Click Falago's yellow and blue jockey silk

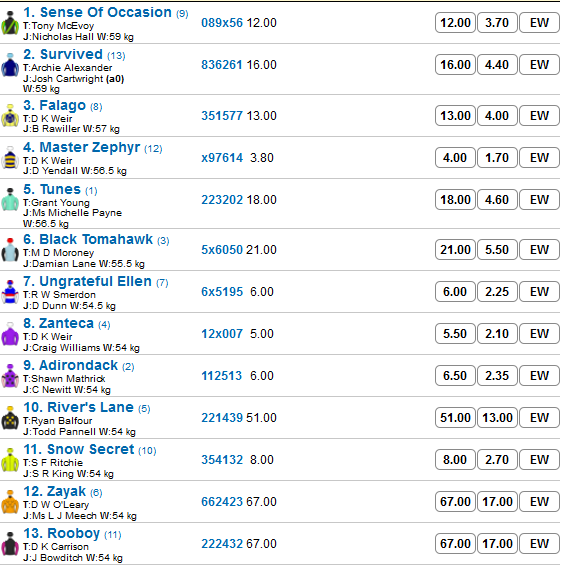pos(10,116)
